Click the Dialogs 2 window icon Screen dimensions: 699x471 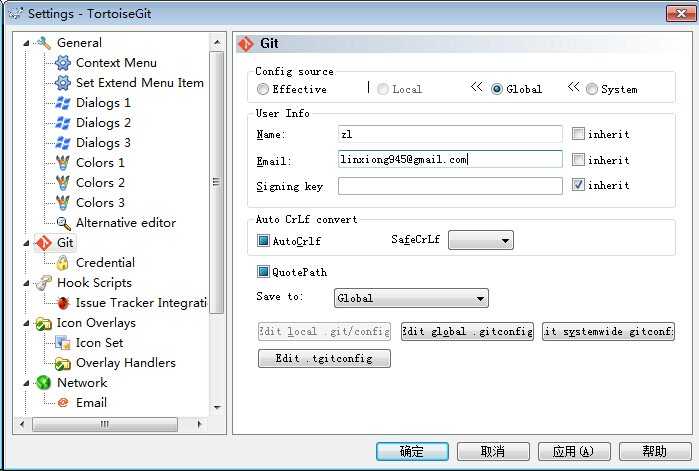click(62, 123)
